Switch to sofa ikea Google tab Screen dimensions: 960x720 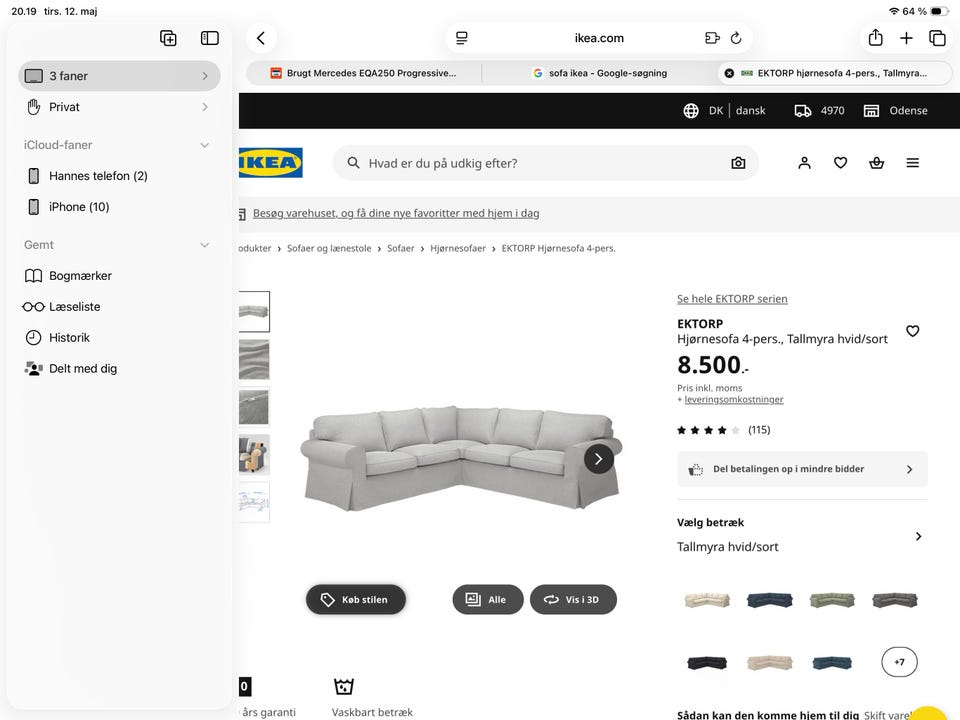600,73
